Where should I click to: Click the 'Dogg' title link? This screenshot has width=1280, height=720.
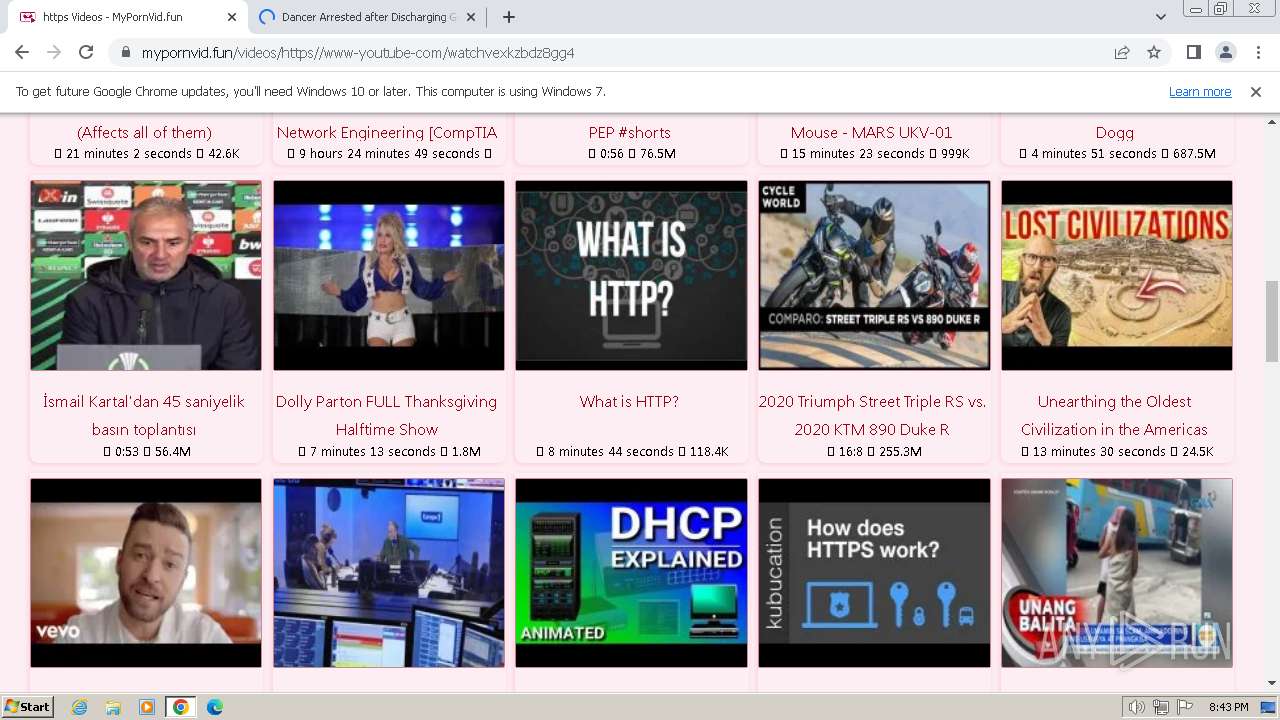pos(1115,133)
